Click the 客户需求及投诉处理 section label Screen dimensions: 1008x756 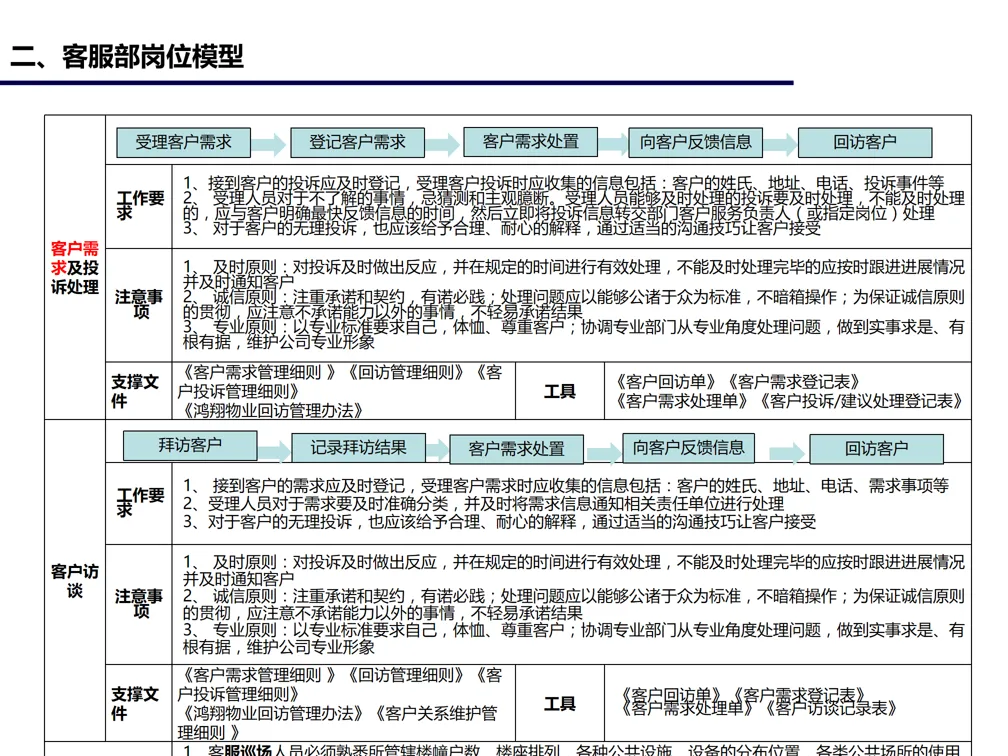coord(75,268)
